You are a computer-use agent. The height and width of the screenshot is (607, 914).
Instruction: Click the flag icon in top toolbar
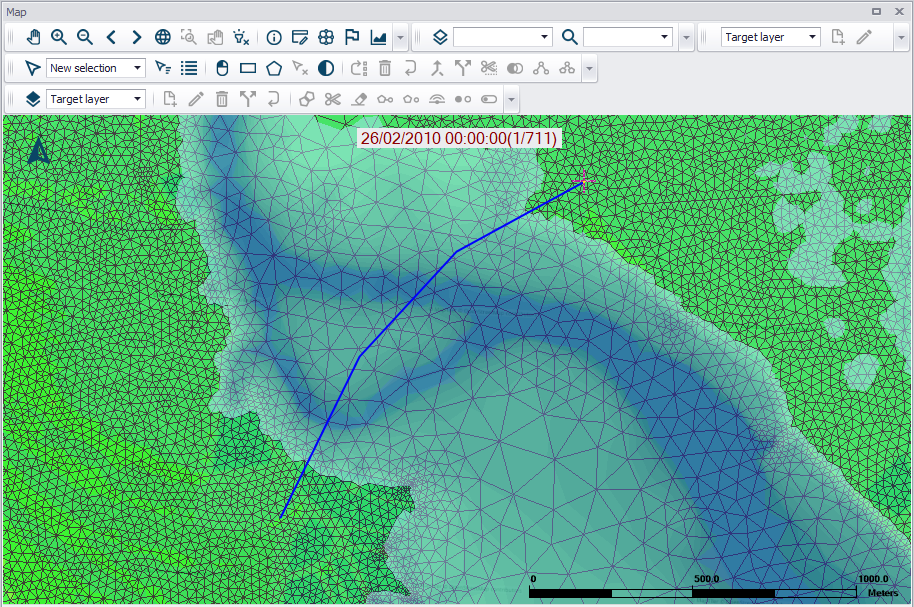pos(352,37)
